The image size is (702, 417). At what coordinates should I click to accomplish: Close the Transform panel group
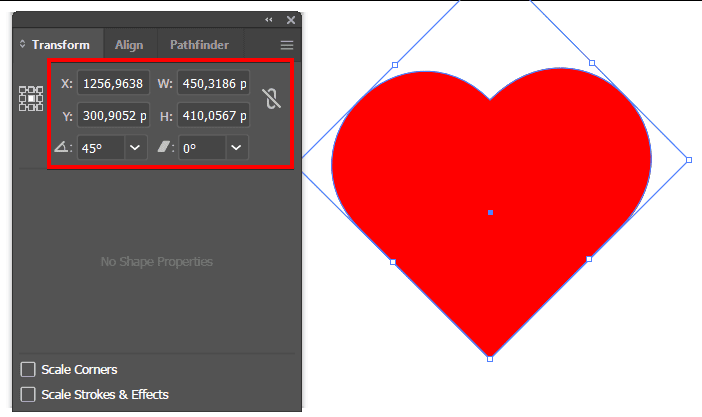tap(291, 20)
